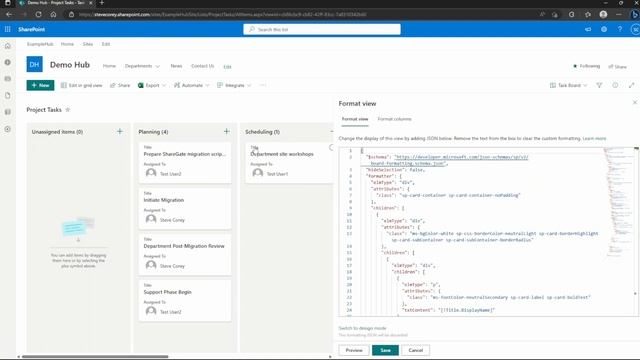Click Sites in hub navigation bar
The height and width of the screenshot is (360, 640).
pos(88,44)
